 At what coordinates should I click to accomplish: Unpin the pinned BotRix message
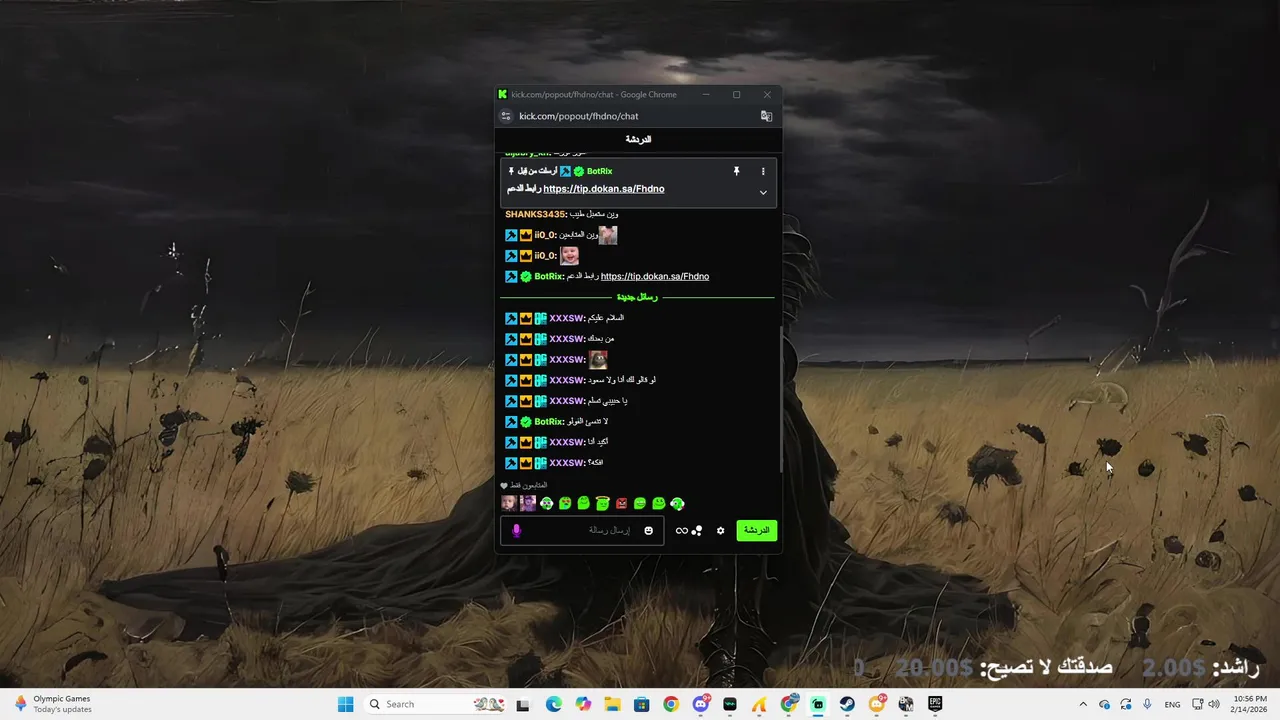[x=736, y=171]
